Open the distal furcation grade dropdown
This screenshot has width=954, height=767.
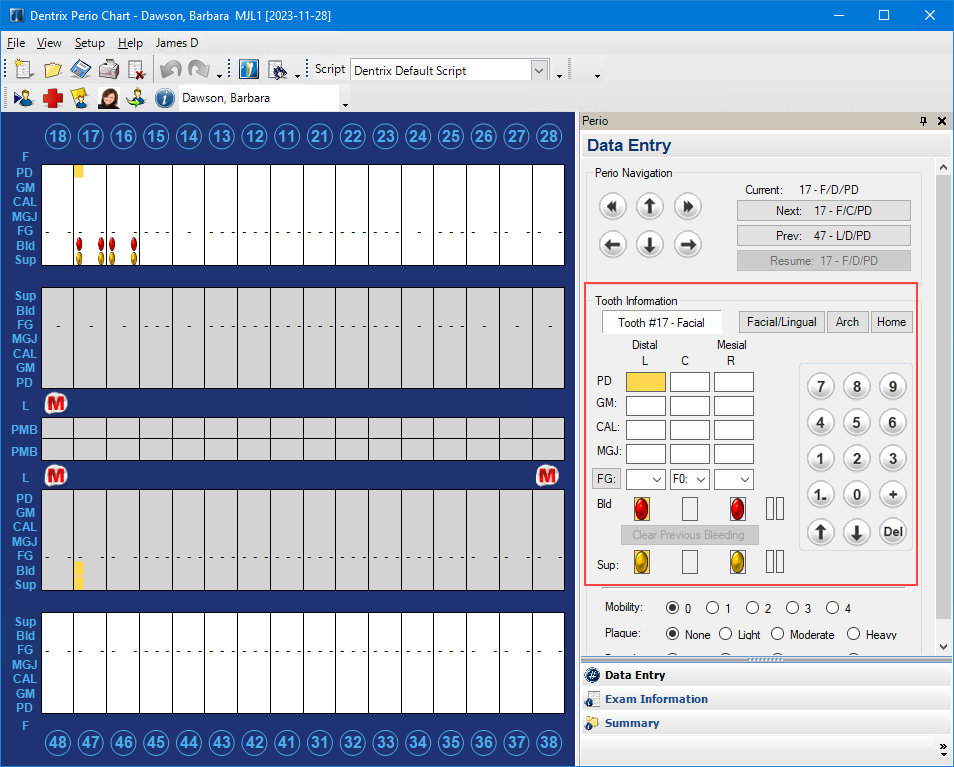pos(645,480)
